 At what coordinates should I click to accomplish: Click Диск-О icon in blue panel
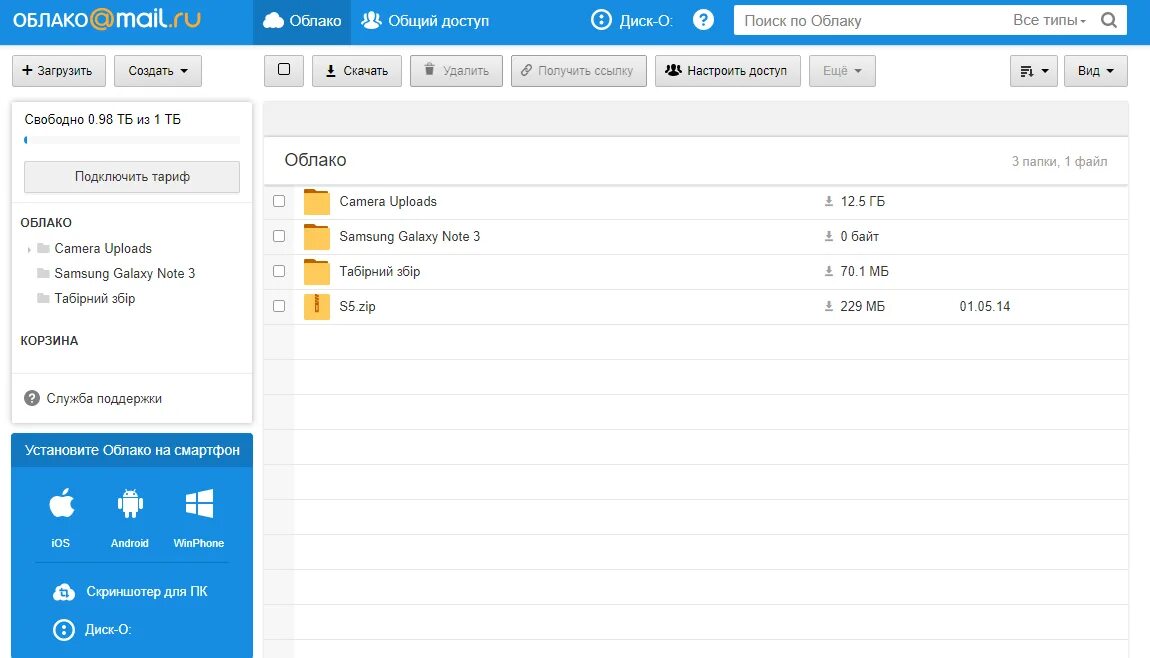[x=64, y=630]
